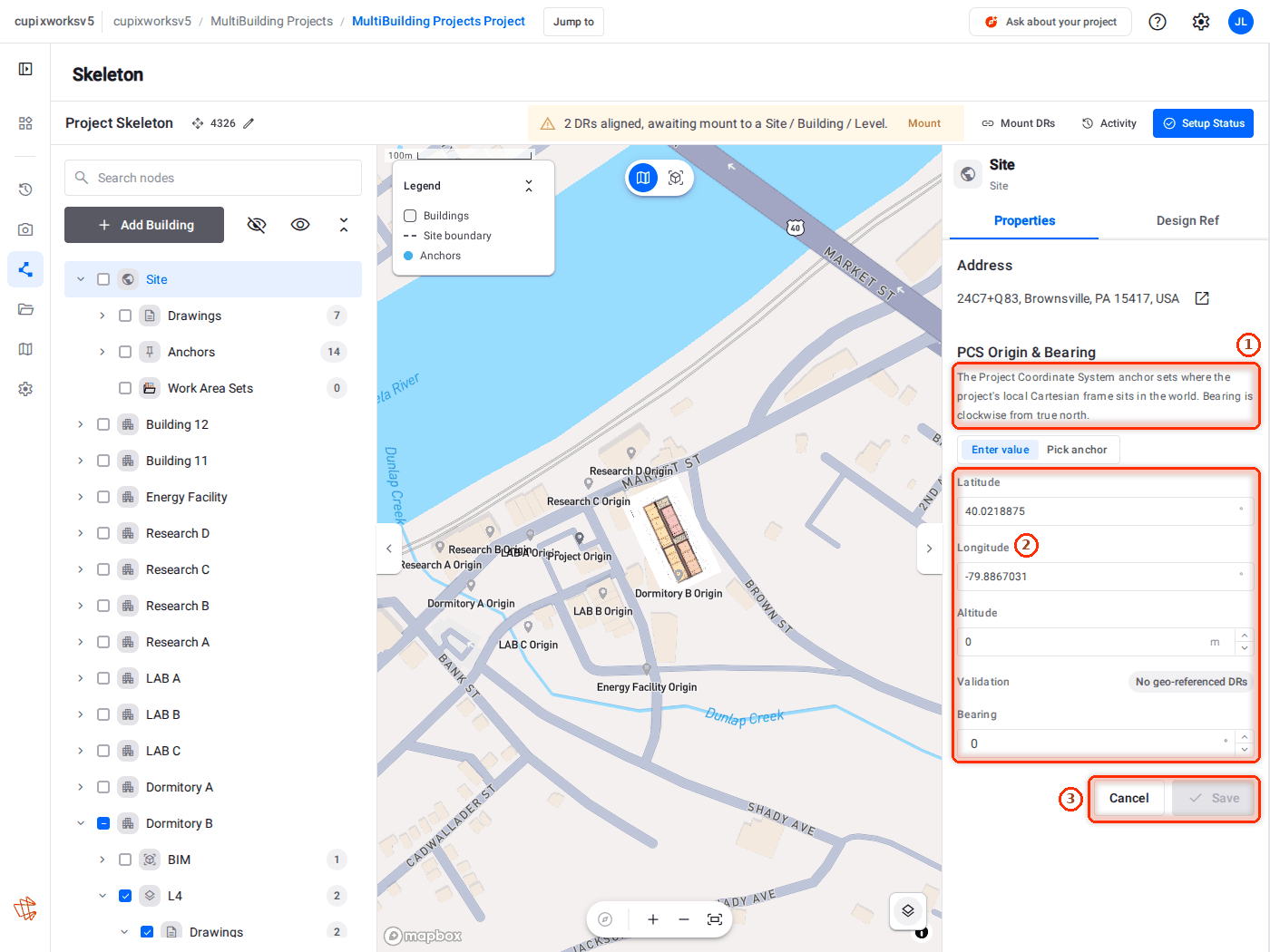Fit map to extent icon

(x=715, y=919)
